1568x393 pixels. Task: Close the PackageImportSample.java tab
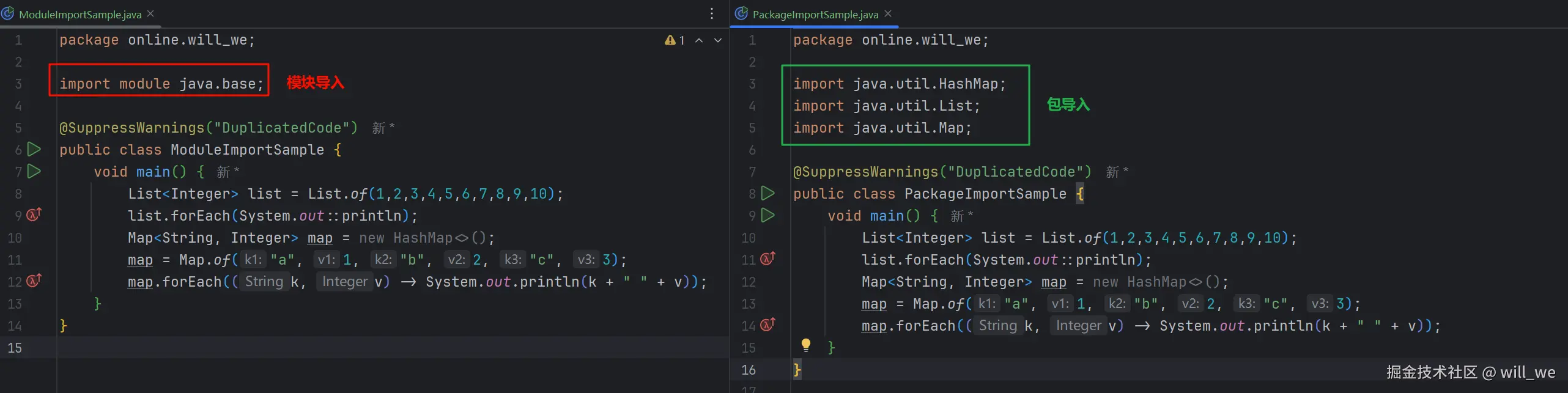click(x=888, y=13)
